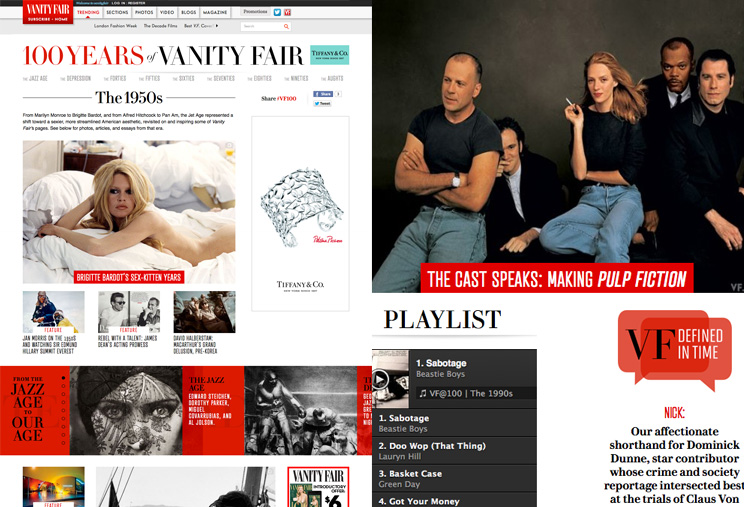This screenshot has width=744, height=507.
Task: Read Jan Morris on the 1950s headline
Action: point(50,345)
